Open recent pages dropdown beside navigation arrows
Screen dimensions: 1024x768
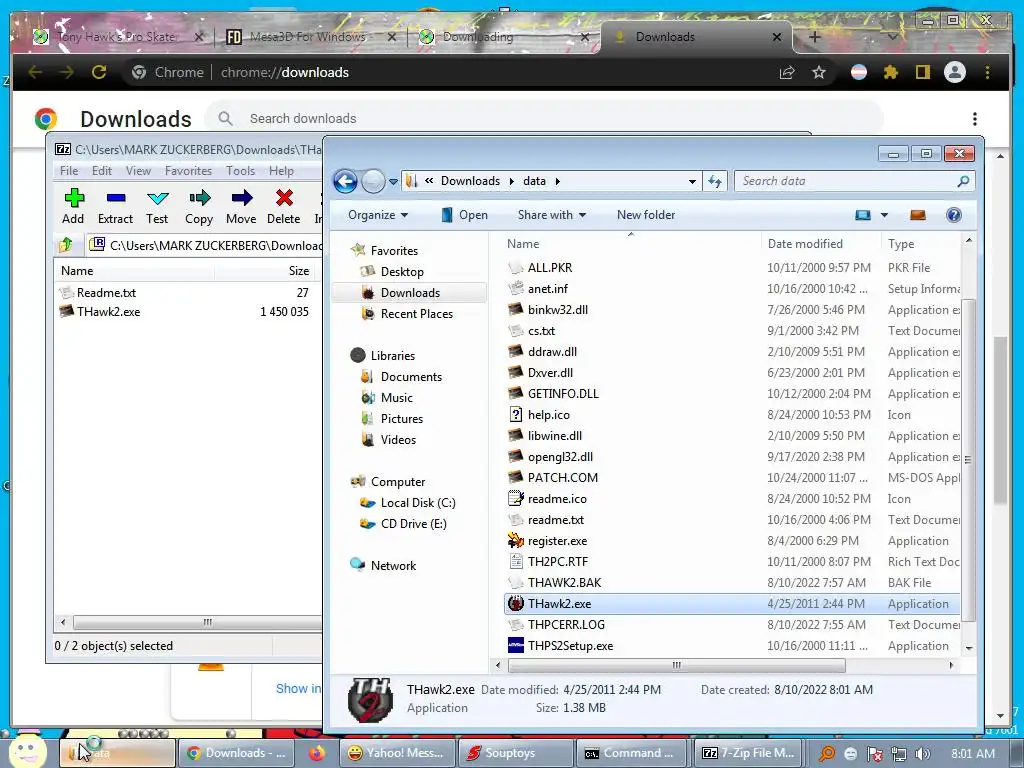point(393,182)
